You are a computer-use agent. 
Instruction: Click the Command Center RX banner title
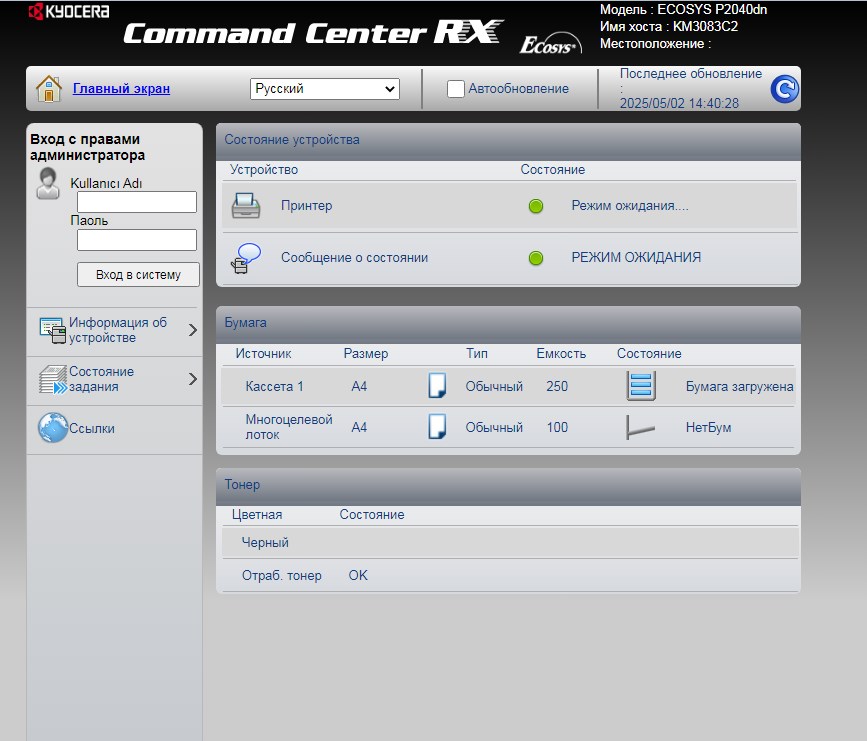pos(313,33)
